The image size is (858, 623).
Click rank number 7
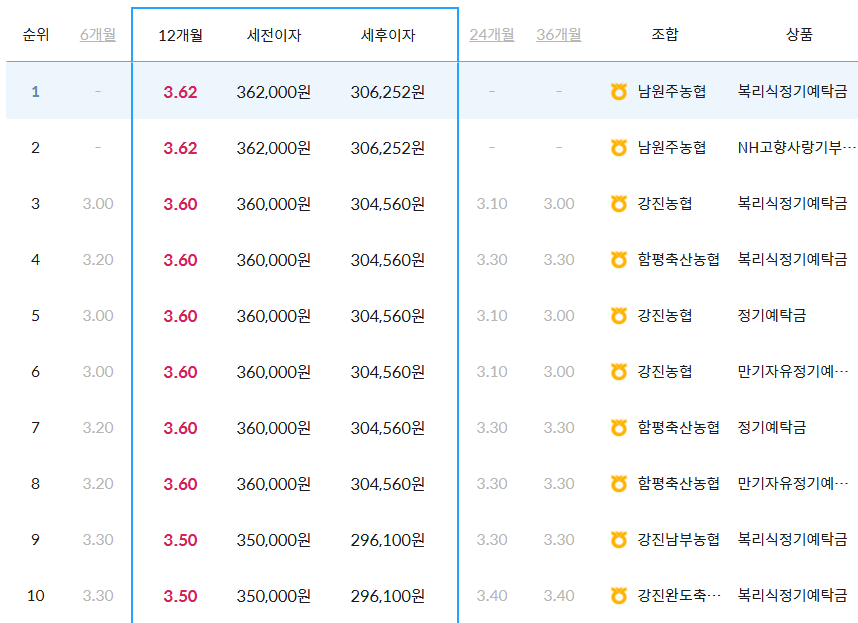[36, 427]
